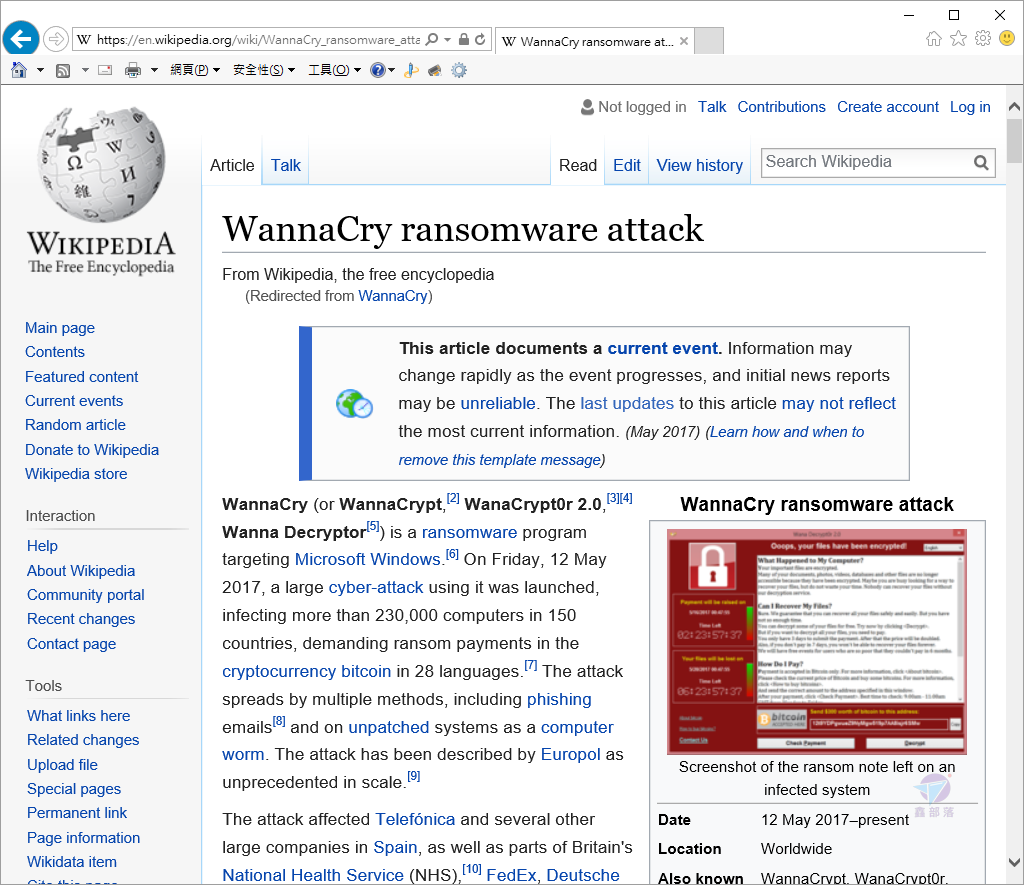This screenshot has height=885, width=1024.
Task: Click the padlock security icon in address bar
Action: [x=464, y=39]
